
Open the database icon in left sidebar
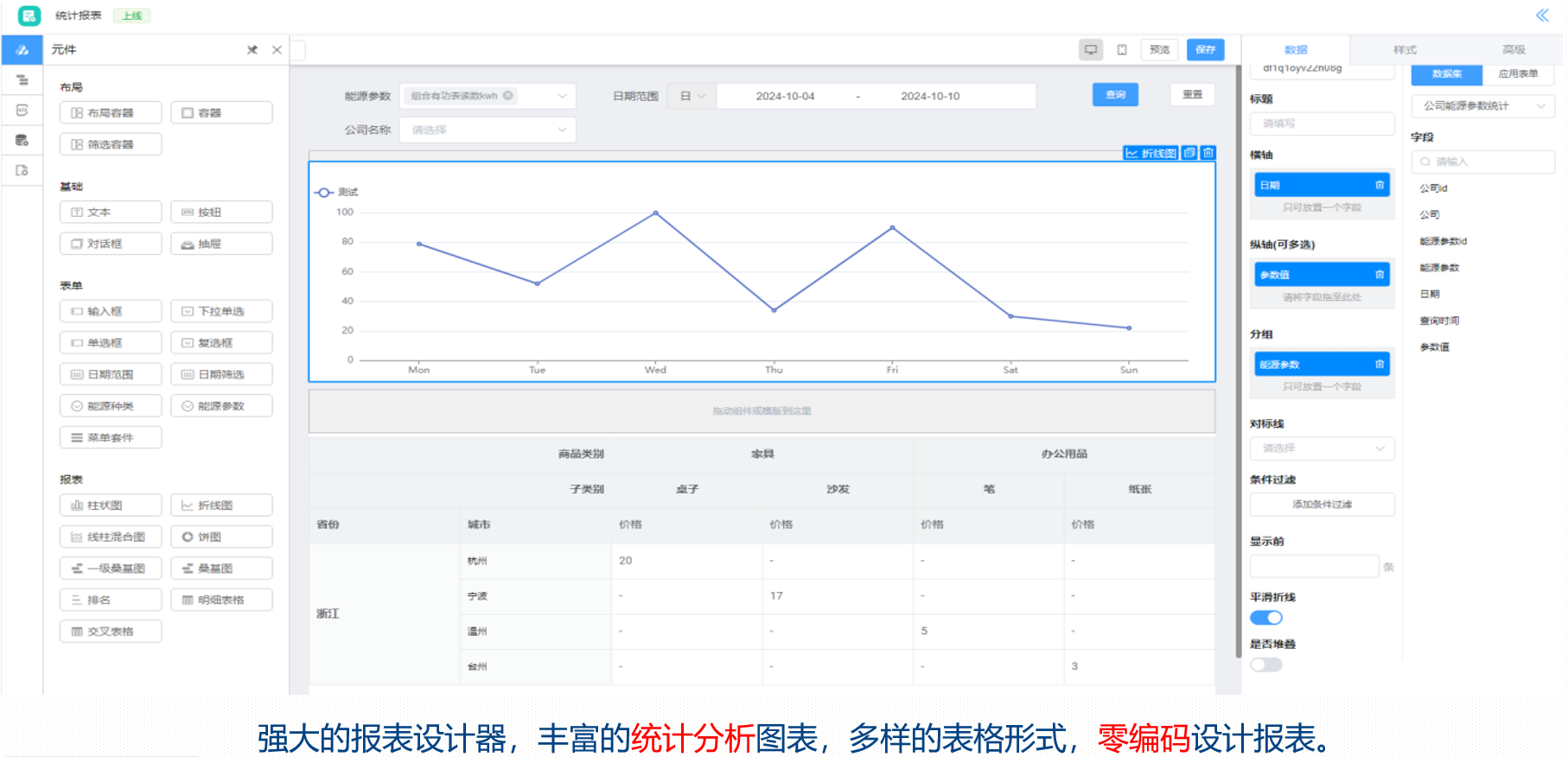(22, 140)
